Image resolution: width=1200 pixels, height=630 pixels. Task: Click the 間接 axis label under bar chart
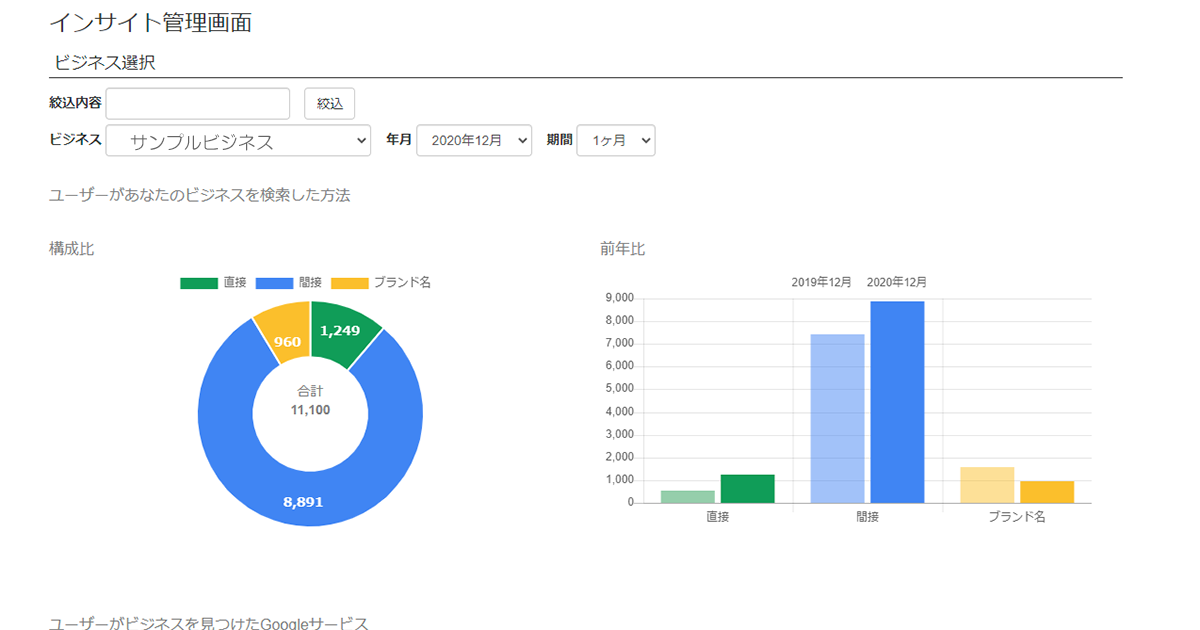pyautogui.click(x=867, y=517)
